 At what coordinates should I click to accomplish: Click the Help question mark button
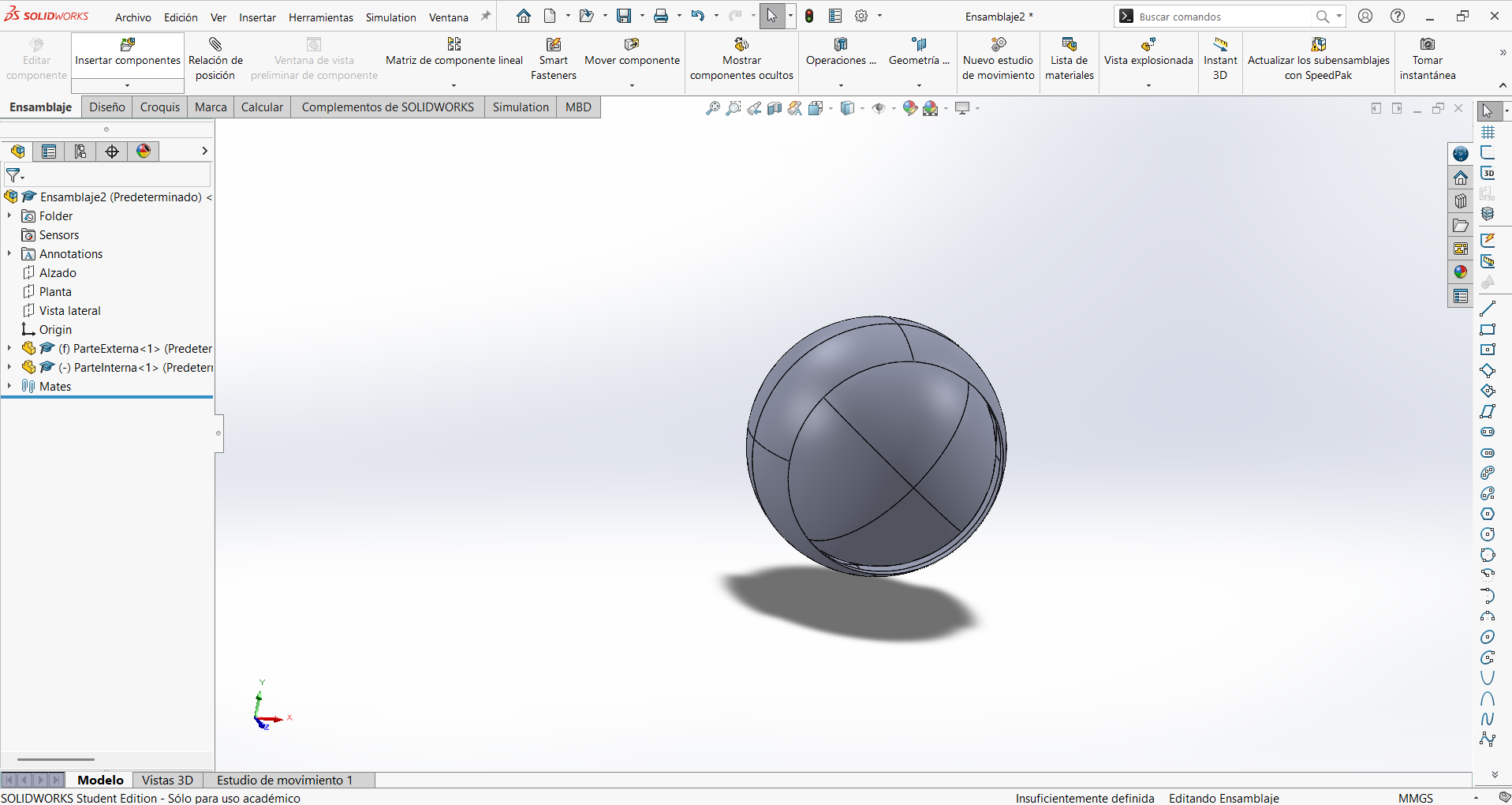pos(1398,16)
